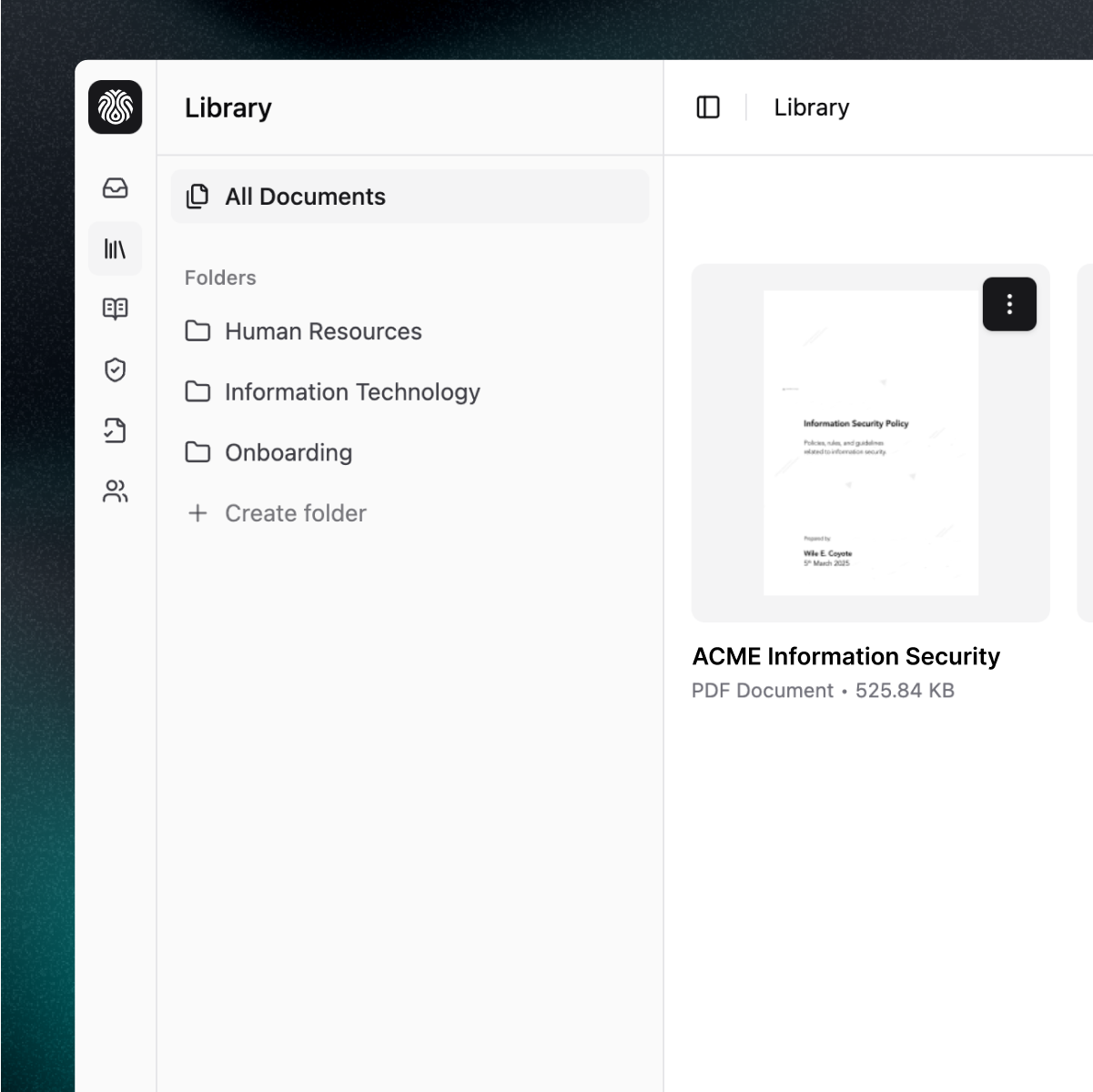The width and height of the screenshot is (1093, 1092).
Task: Open the Information Technology folder
Action: (352, 392)
